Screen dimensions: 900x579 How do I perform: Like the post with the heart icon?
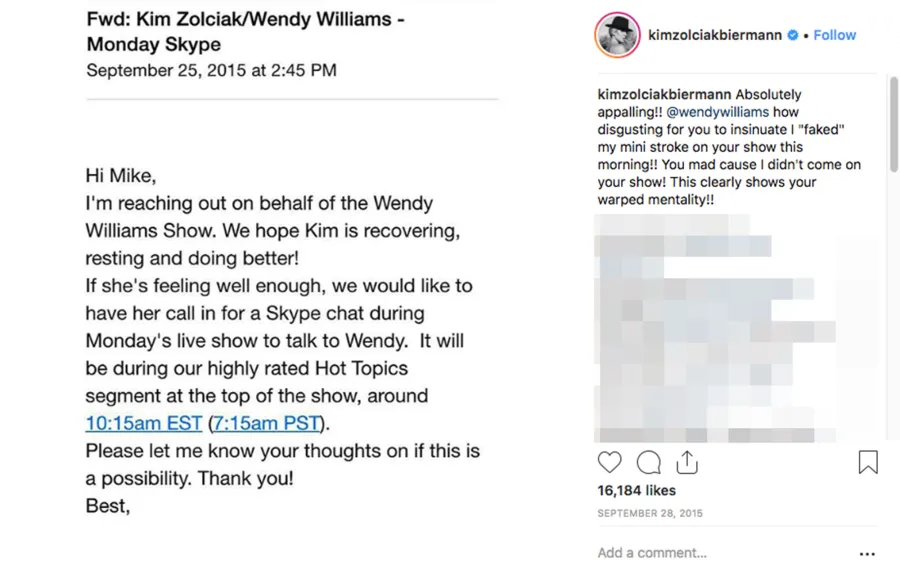609,462
